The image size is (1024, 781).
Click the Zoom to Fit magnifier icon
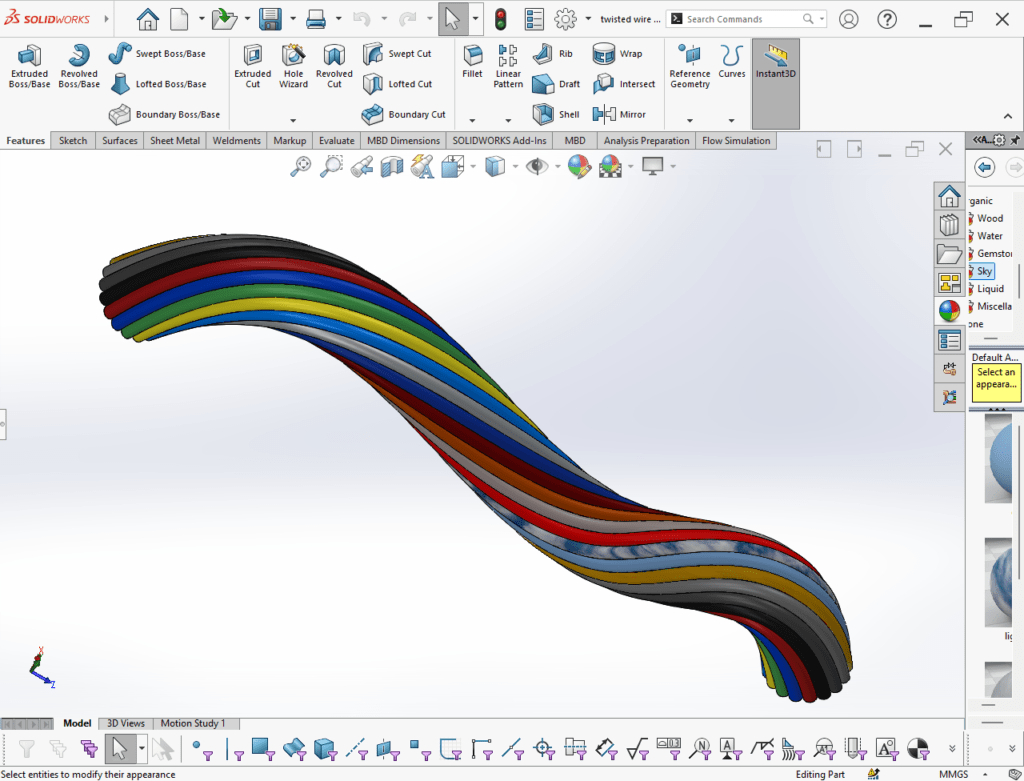tap(300, 167)
